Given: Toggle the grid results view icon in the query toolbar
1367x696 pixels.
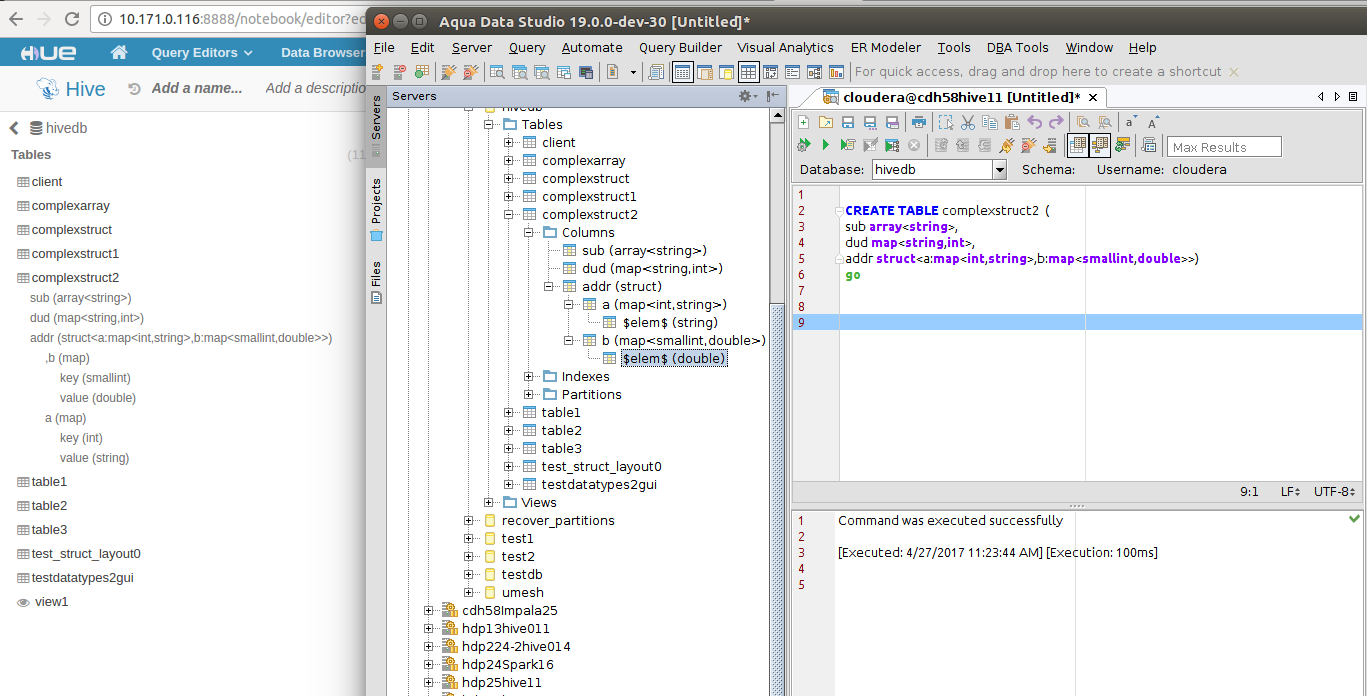Looking at the screenshot, I should tap(1077, 146).
